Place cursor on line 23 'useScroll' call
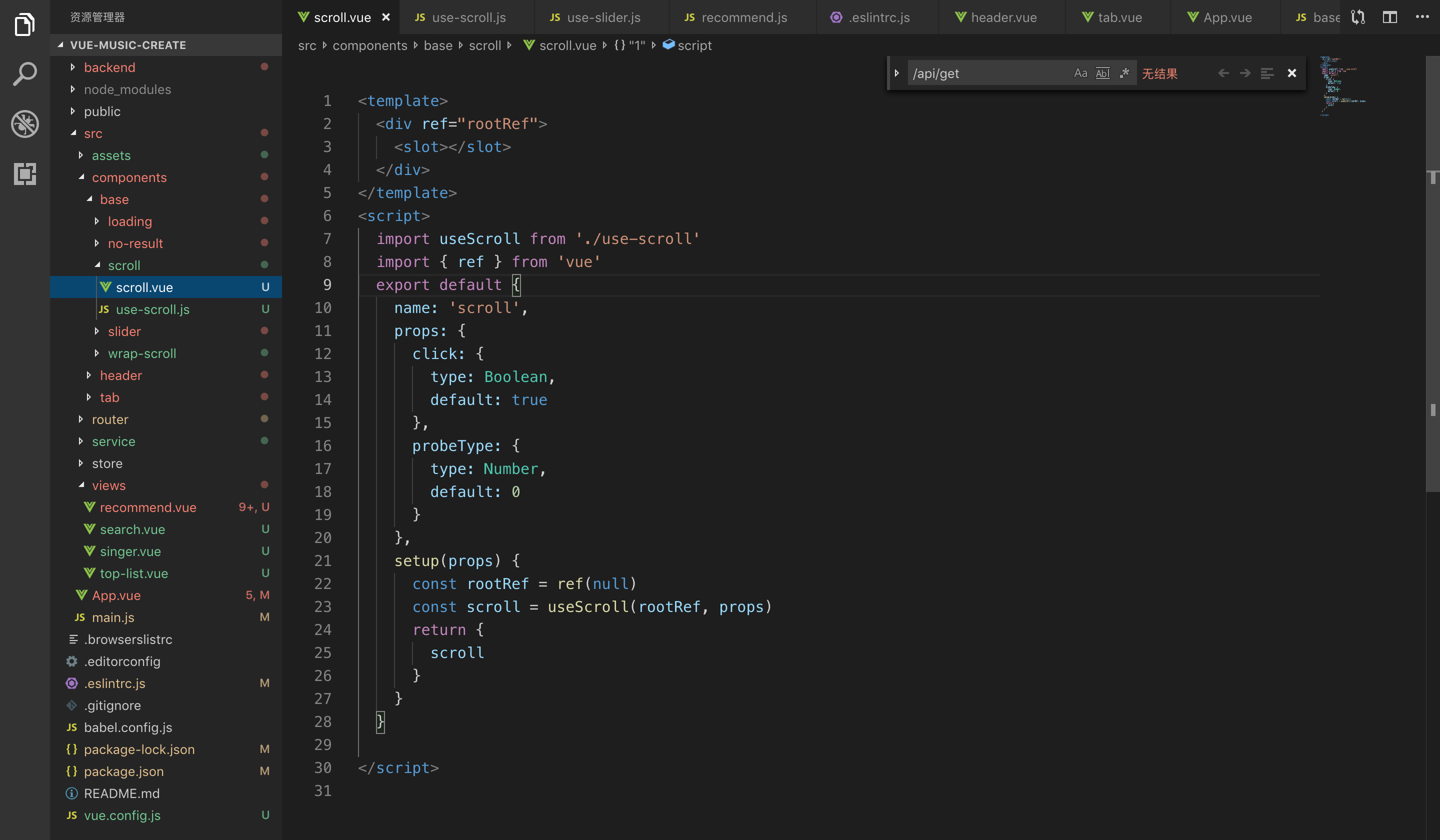This screenshot has height=840, width=1440. pos(588,607)
